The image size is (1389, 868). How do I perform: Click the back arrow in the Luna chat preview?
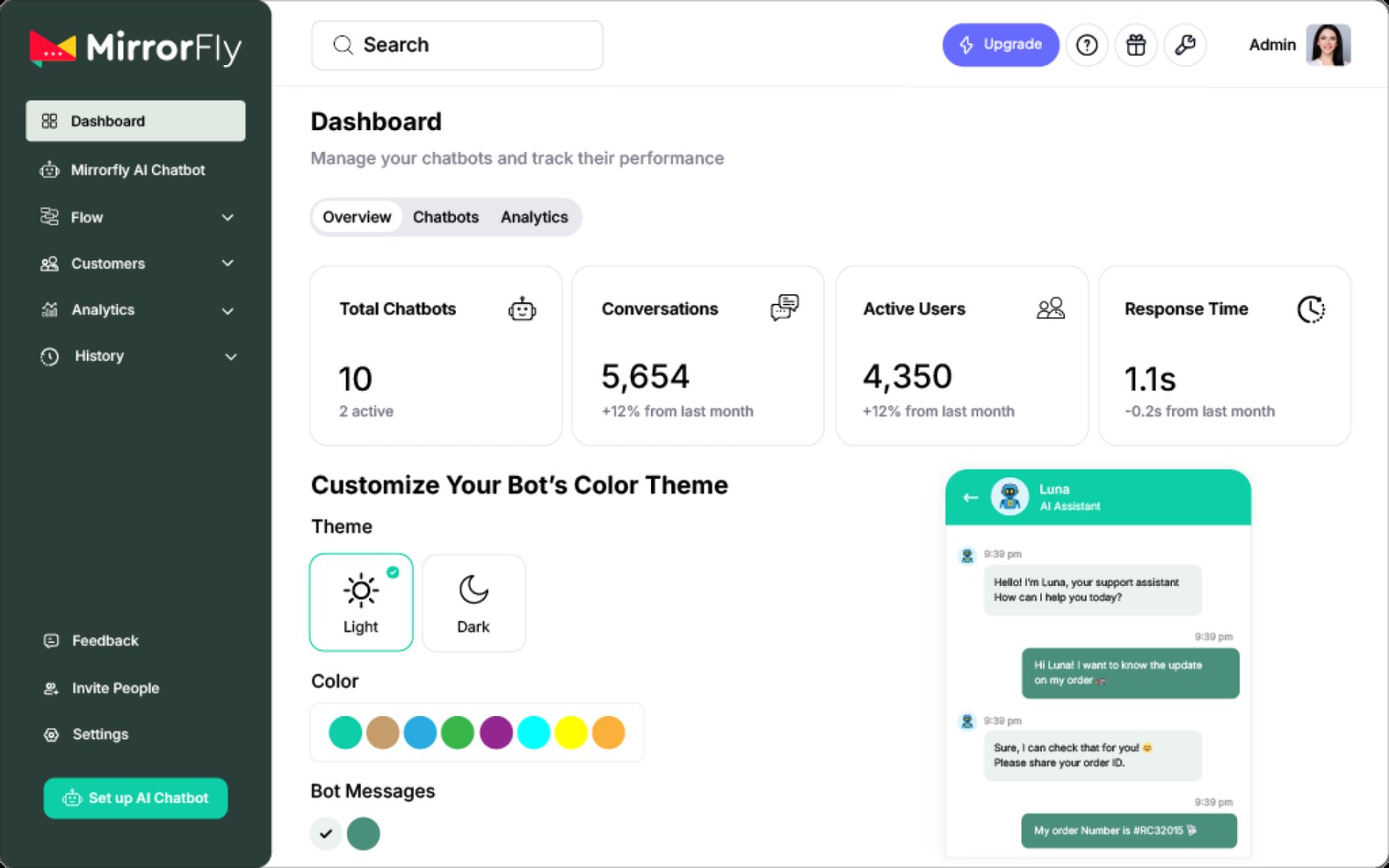pyautogui.click(x=969, y=497)
